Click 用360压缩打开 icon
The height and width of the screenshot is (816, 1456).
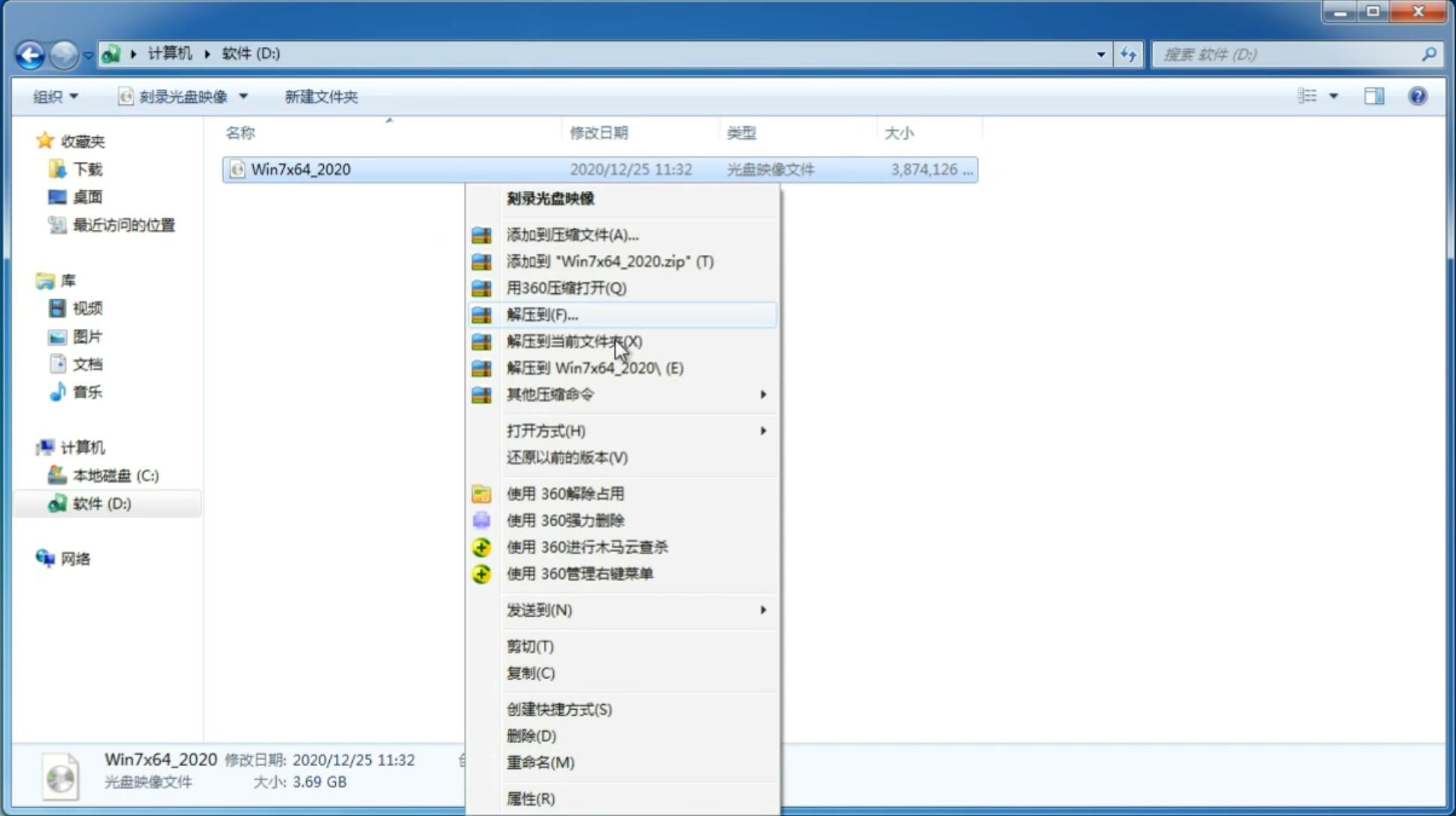tap(483, 288)
